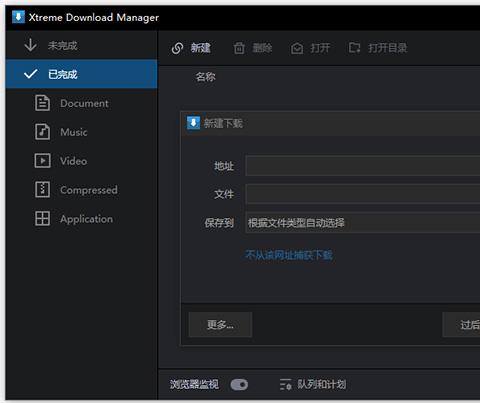
Task: Click the Xtreme Download Manager logo icon
Action: pyautogui.click(x=18, y=17)
